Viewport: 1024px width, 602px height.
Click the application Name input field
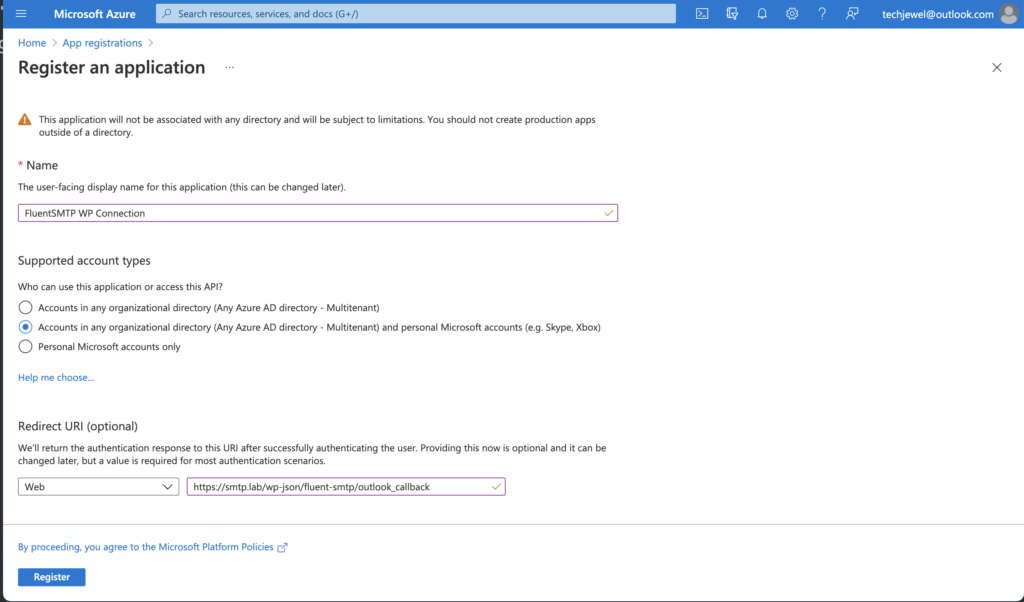coord(317,213)
